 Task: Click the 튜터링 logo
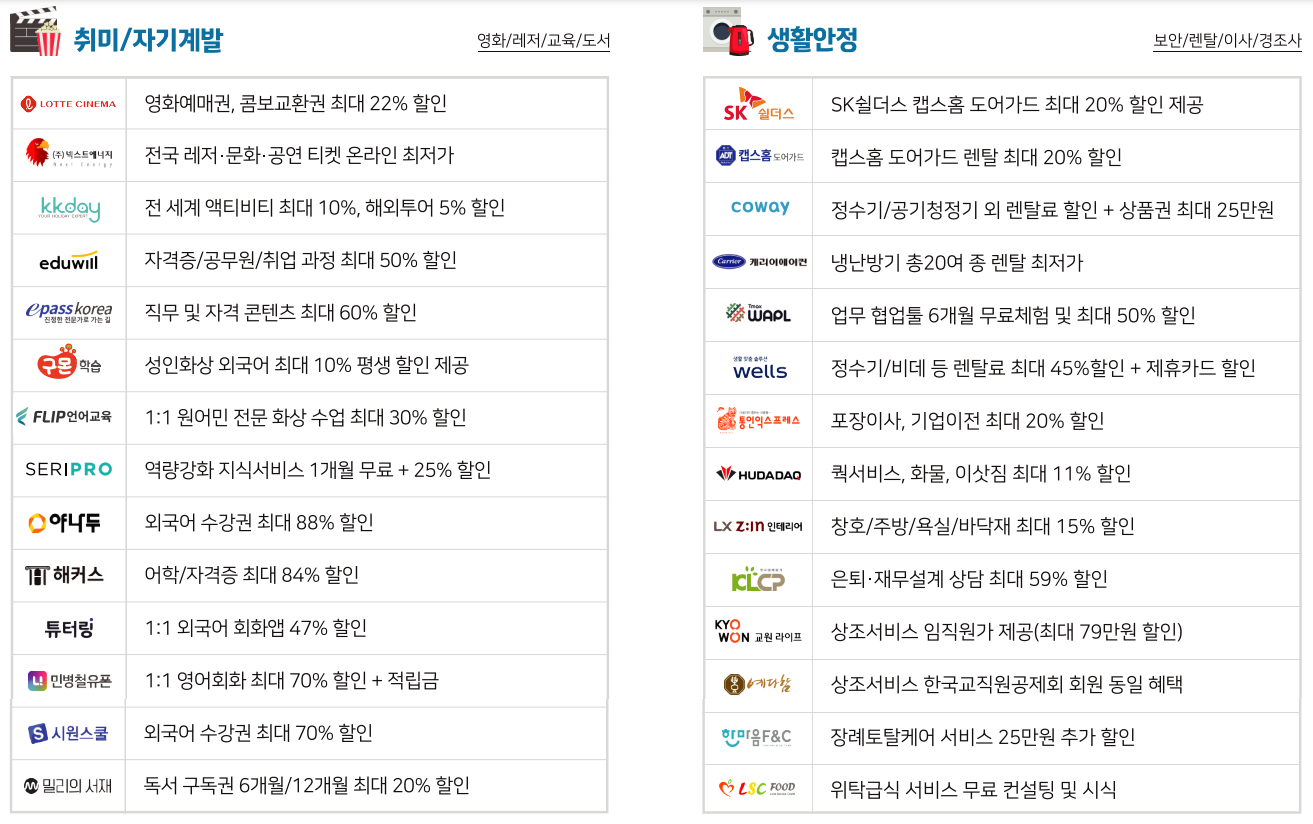pos(69,628)
